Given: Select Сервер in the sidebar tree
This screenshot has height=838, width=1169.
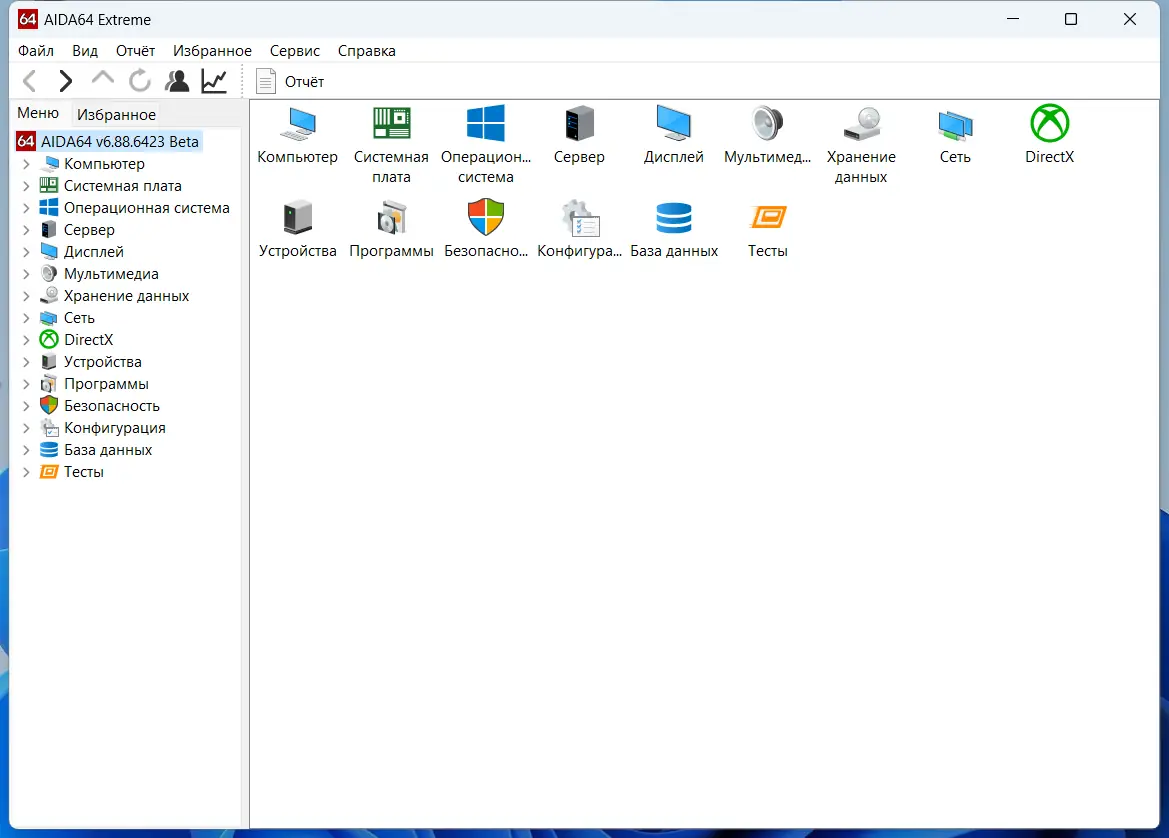Looking at the screenshot, I should coord(89,230).
